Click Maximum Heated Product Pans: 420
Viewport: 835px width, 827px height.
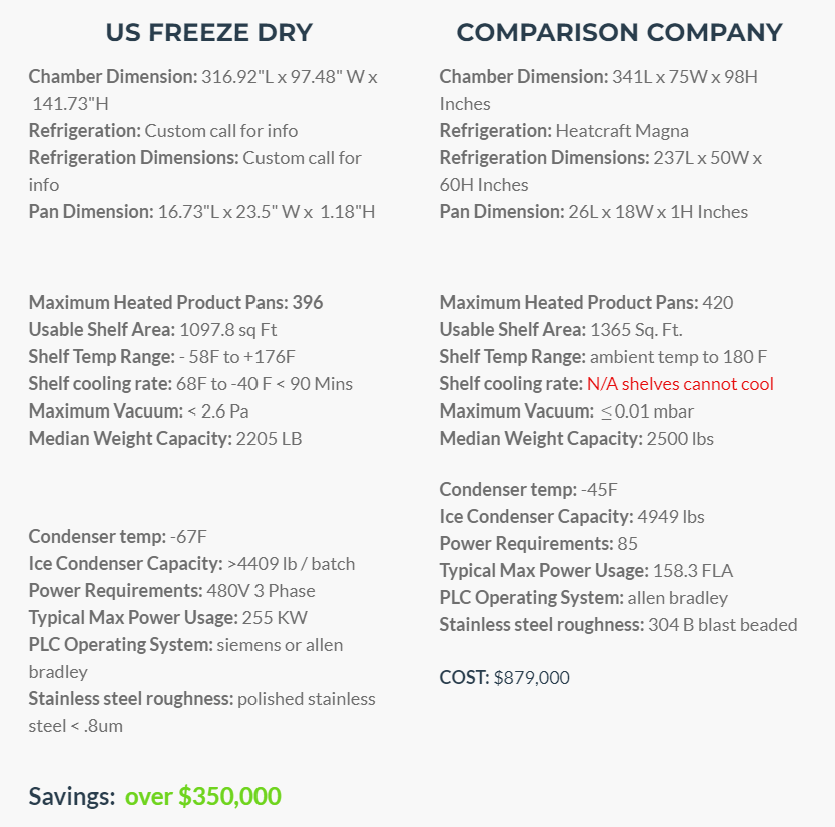pyautogui.click(x=586, y=302)
